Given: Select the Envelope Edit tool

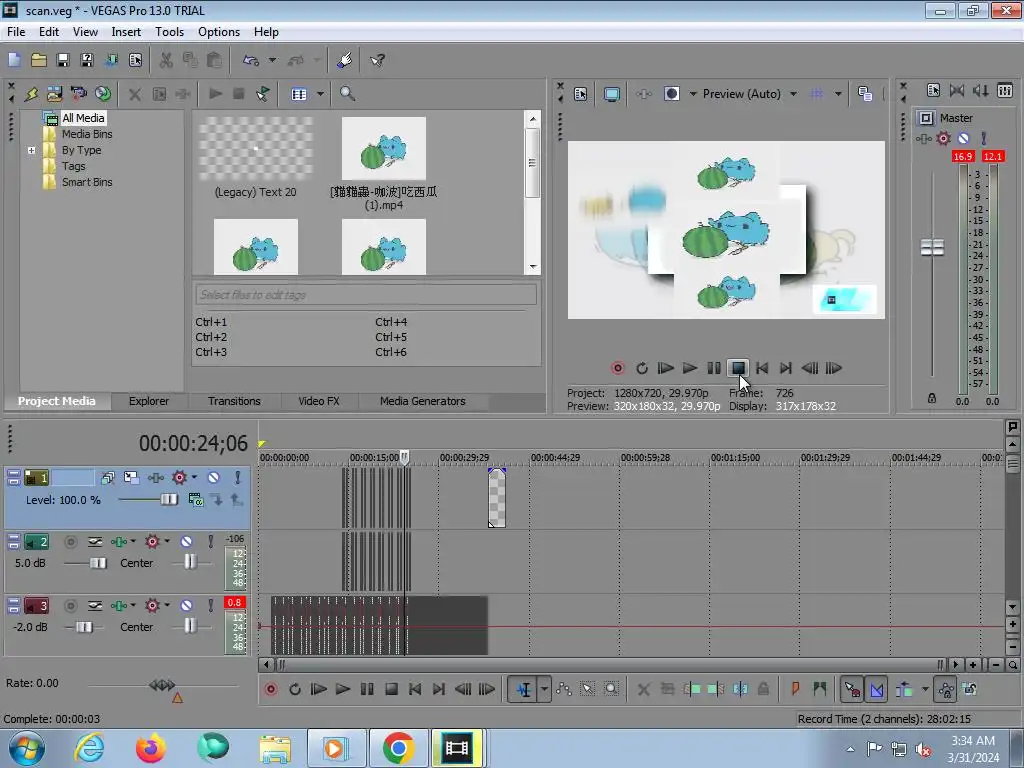Looking at the screenshot, I should click(564, 689).
